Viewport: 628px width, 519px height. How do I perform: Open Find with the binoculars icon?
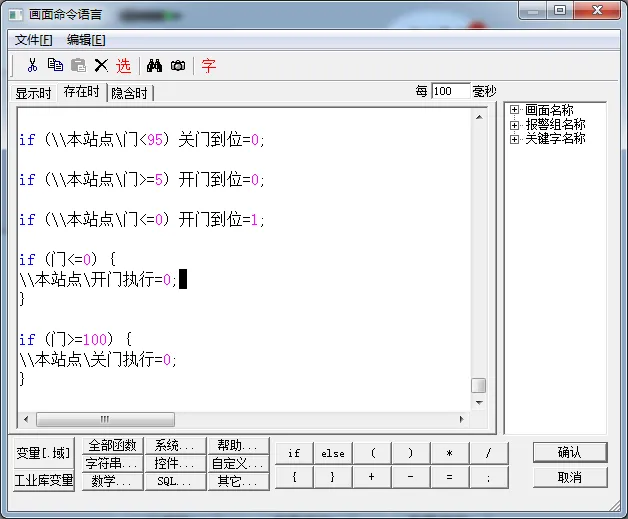[154, 65]
